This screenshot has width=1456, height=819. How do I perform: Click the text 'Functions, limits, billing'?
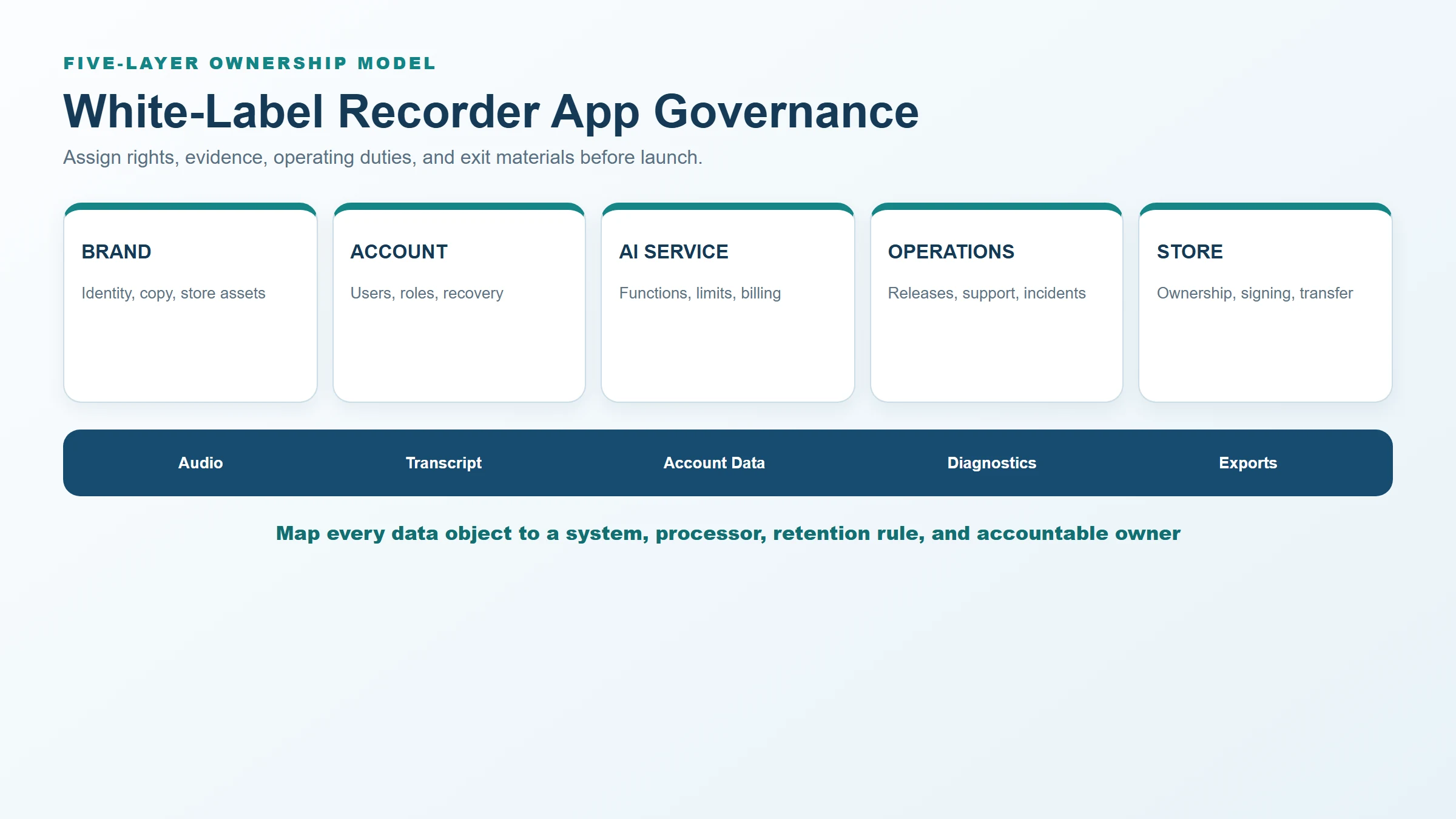click(700, 293)
